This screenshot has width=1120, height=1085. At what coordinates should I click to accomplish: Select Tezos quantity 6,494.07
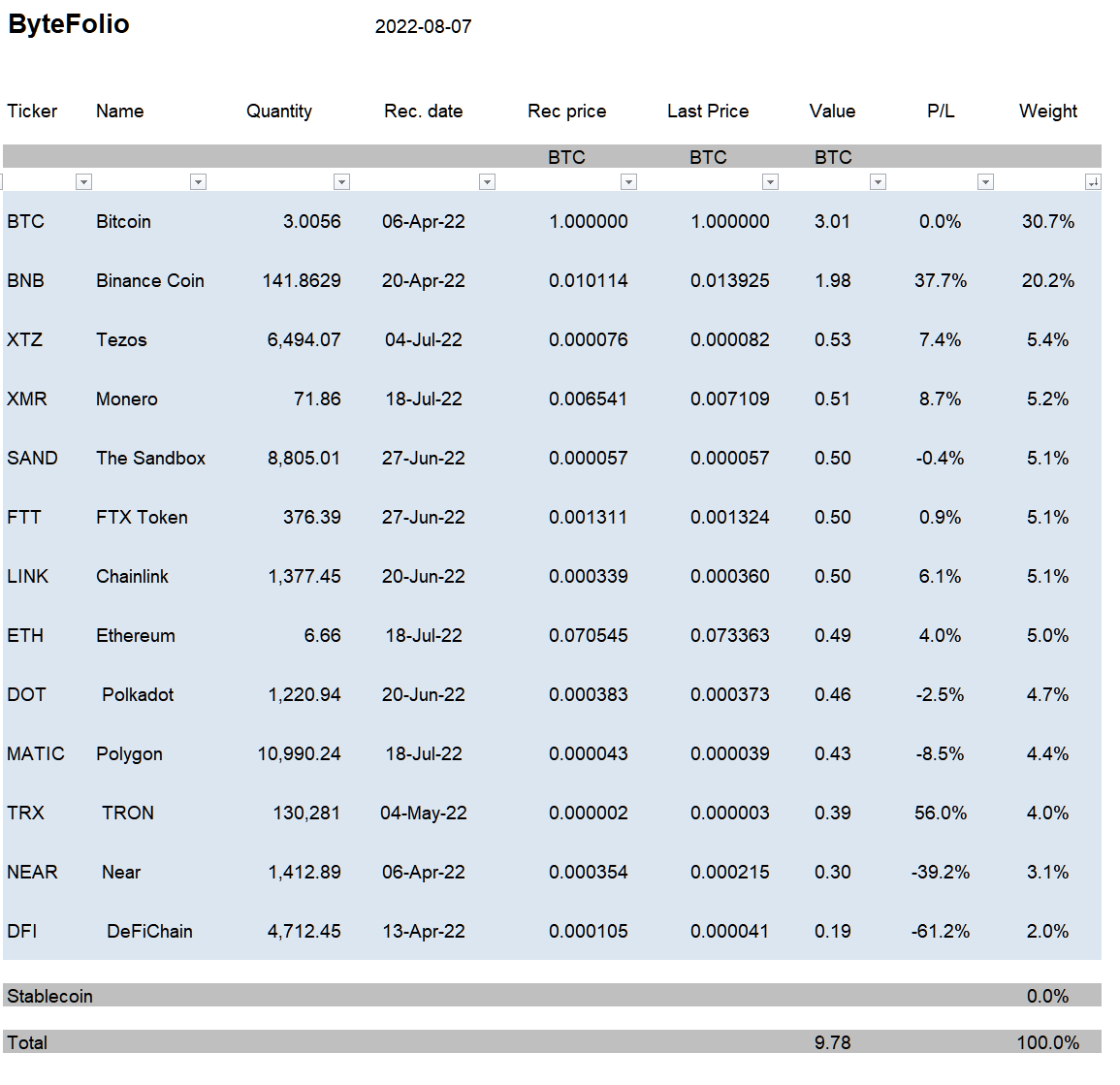[x=304, y=340]
